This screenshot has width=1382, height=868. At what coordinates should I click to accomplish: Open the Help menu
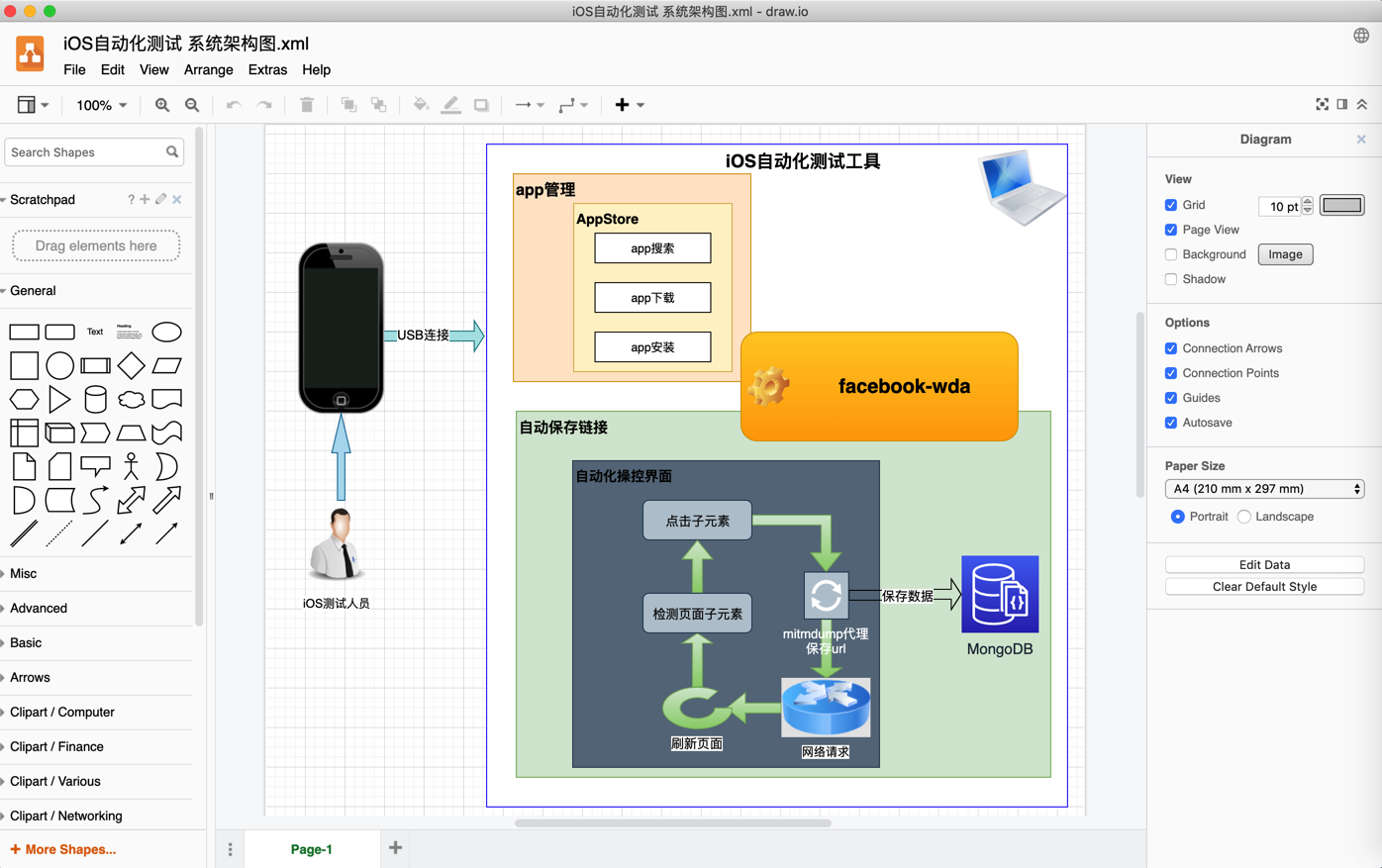coord(317,70)
